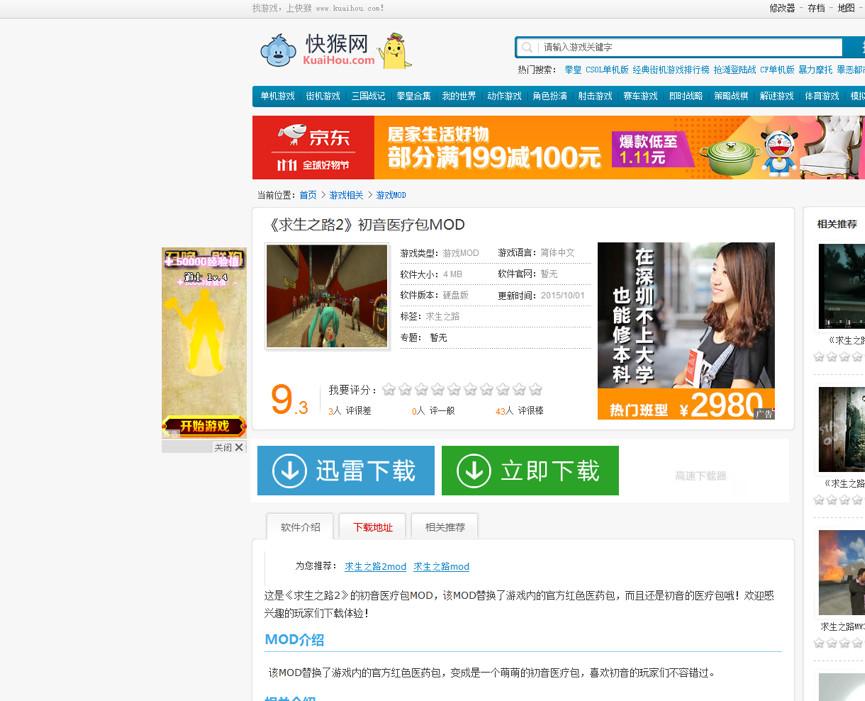
Task: Click the faint 高速下载器 link
Action: click(701, 475)
